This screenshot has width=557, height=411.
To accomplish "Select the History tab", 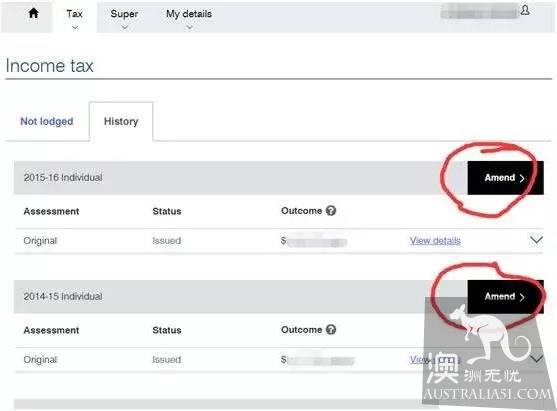I will (121, 121).
